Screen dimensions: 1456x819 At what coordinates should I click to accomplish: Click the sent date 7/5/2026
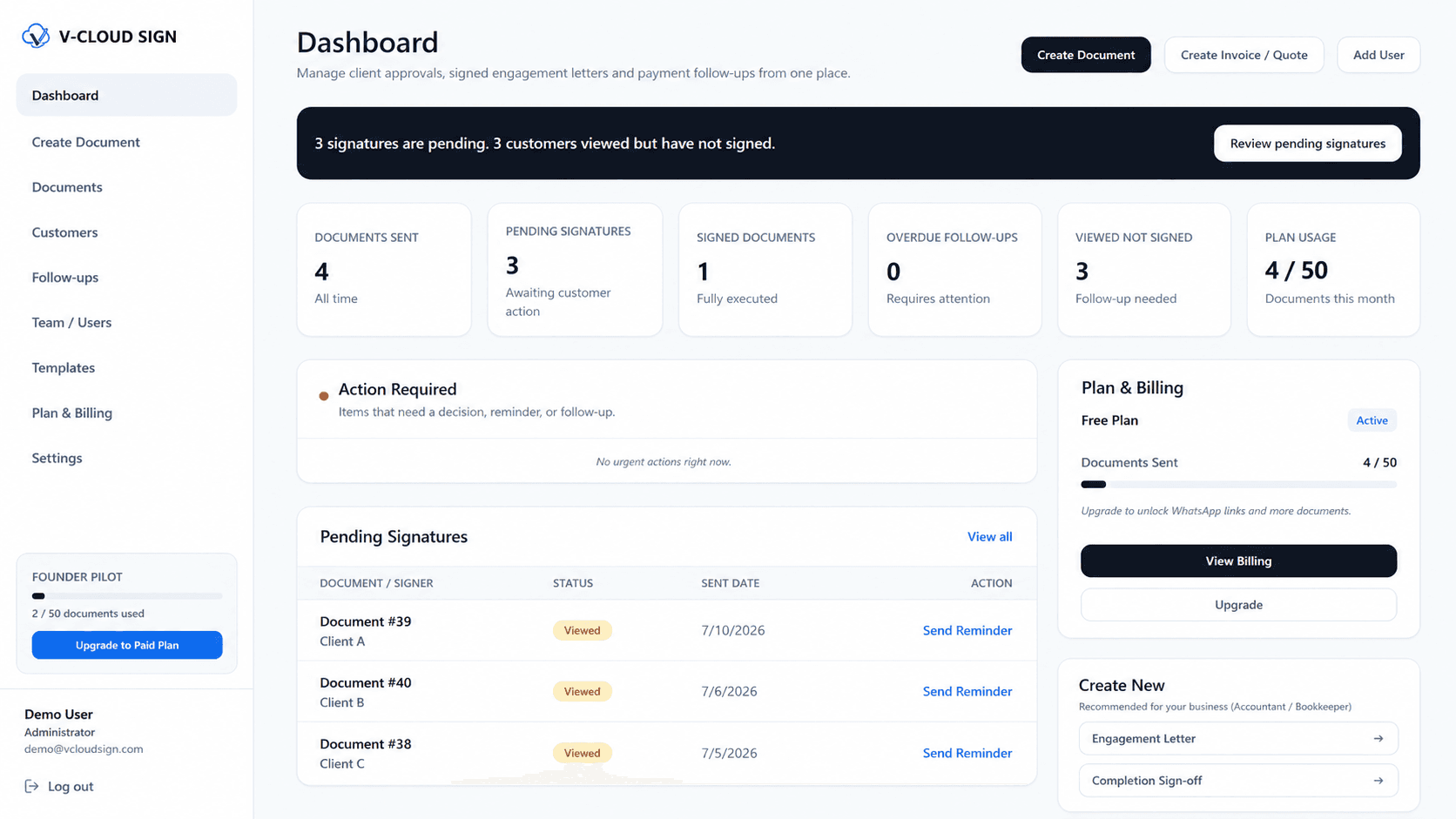pyautogui.click(x=729, y=753)
